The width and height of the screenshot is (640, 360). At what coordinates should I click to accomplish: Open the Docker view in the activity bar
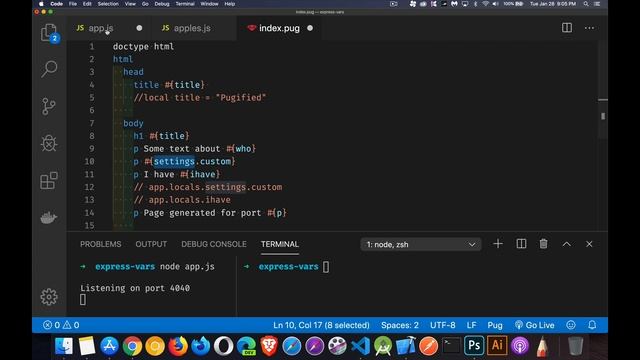point(49,218)
